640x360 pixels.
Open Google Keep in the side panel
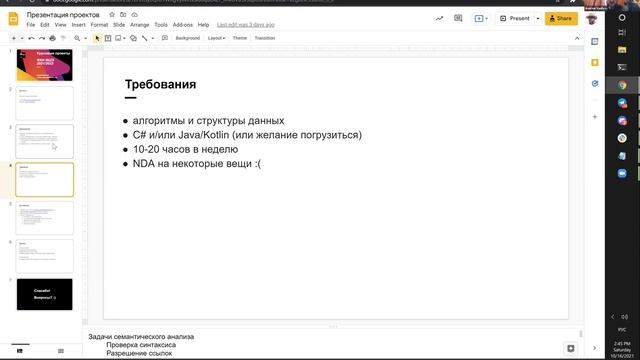[595, 62]
